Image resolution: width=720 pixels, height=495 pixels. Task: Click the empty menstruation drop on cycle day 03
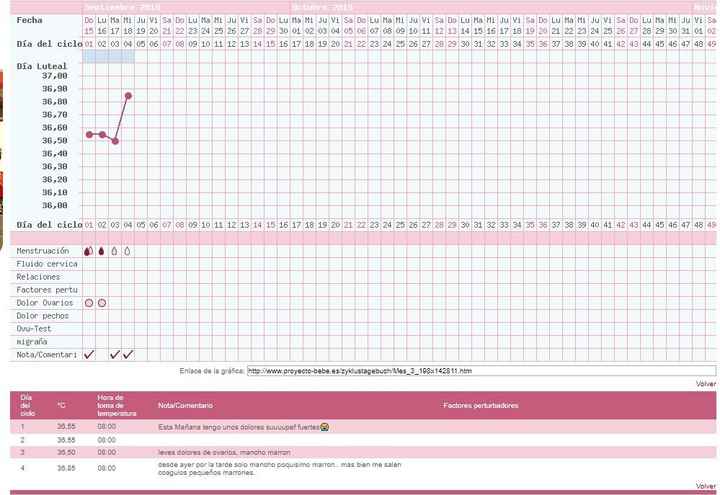[114, 251]
